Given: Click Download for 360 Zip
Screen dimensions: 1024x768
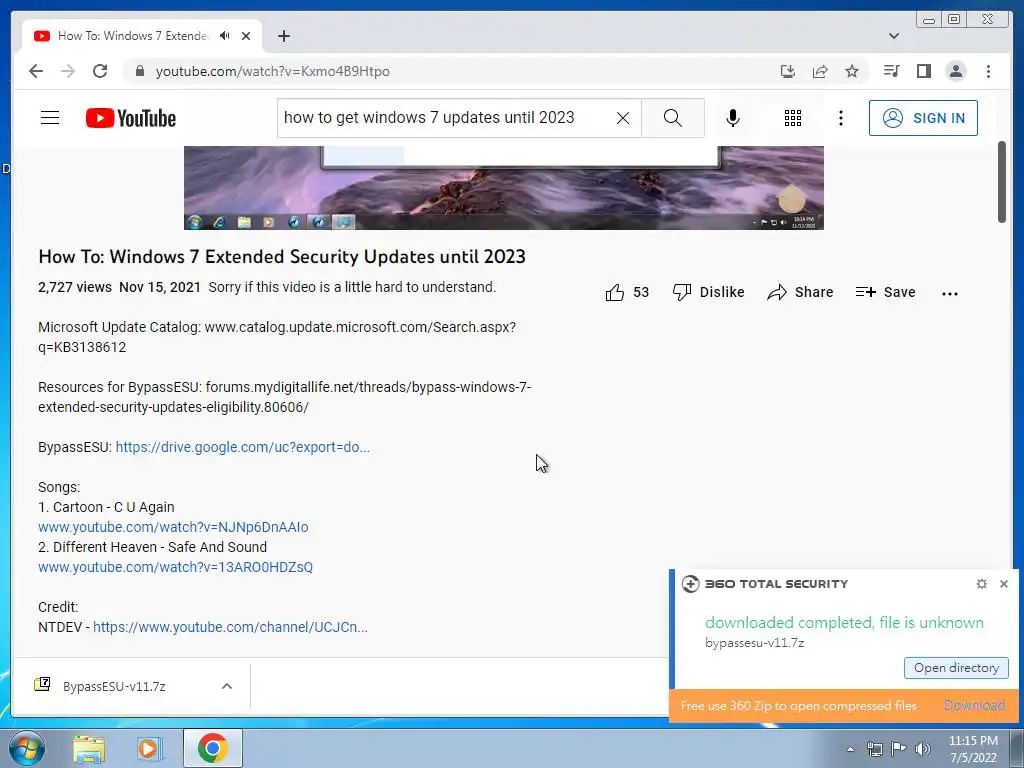Looking at the screenshot, I should tap(974, 705).
